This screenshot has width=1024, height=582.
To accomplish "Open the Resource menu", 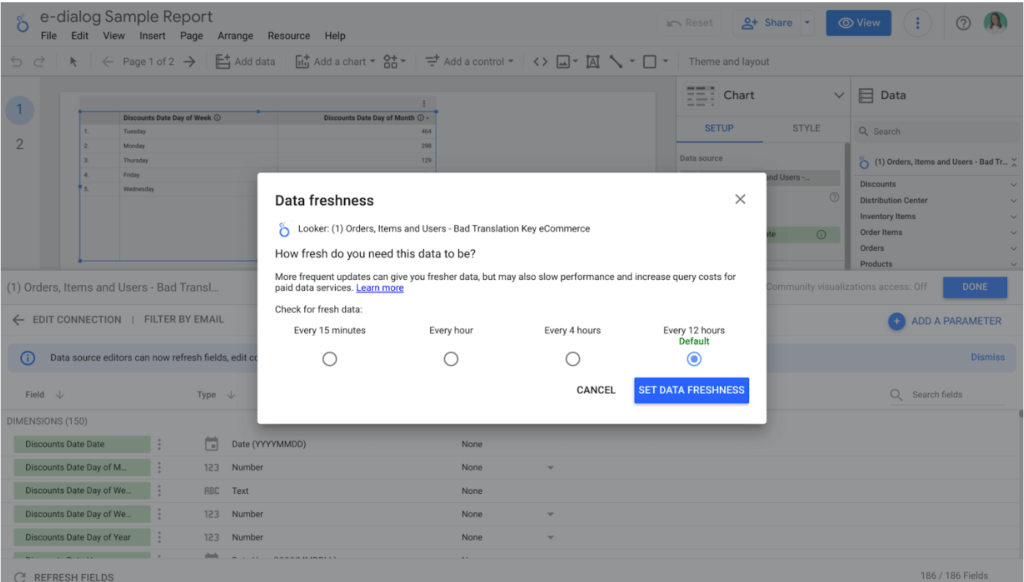I will coord(288,34).
